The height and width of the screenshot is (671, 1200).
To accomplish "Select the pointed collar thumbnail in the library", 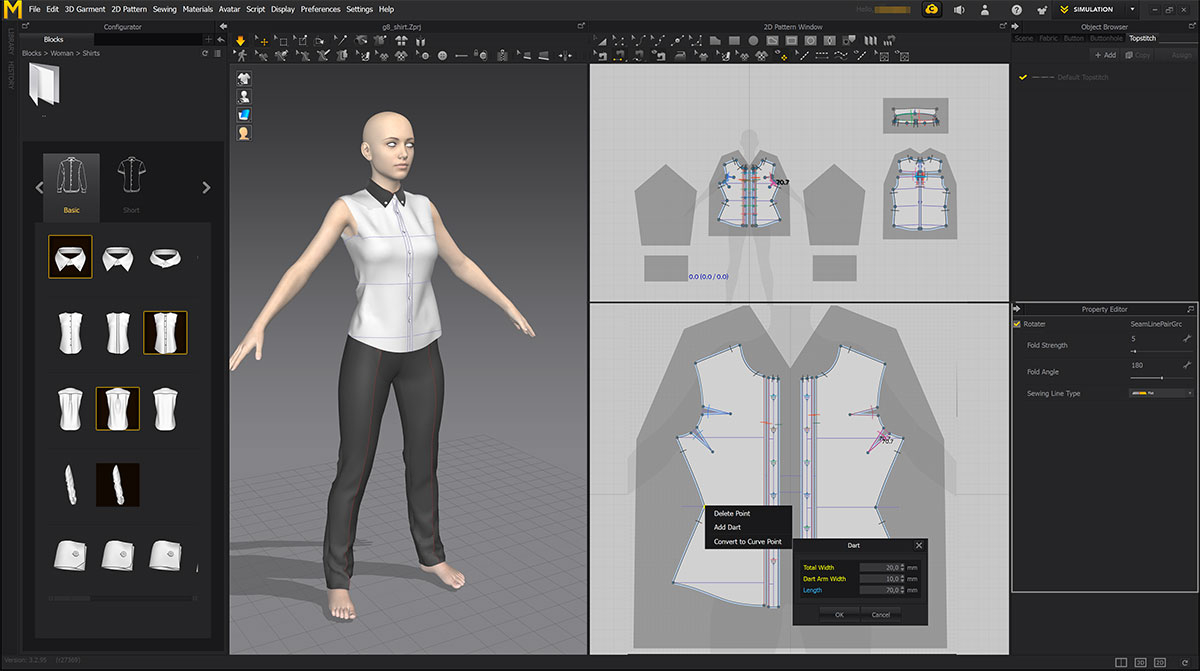I will (x=69, y=256).
